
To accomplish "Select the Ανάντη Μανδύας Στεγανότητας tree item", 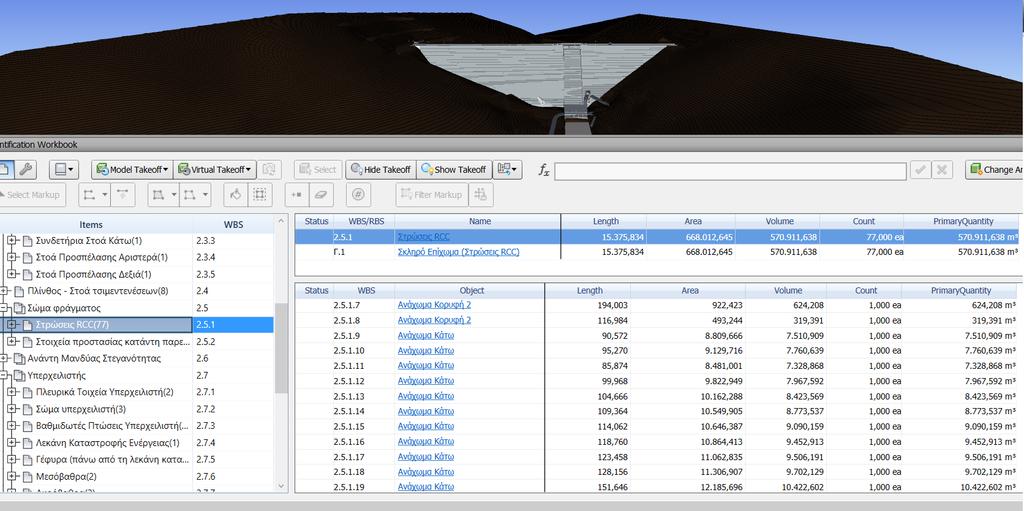I will pos(94,359).
